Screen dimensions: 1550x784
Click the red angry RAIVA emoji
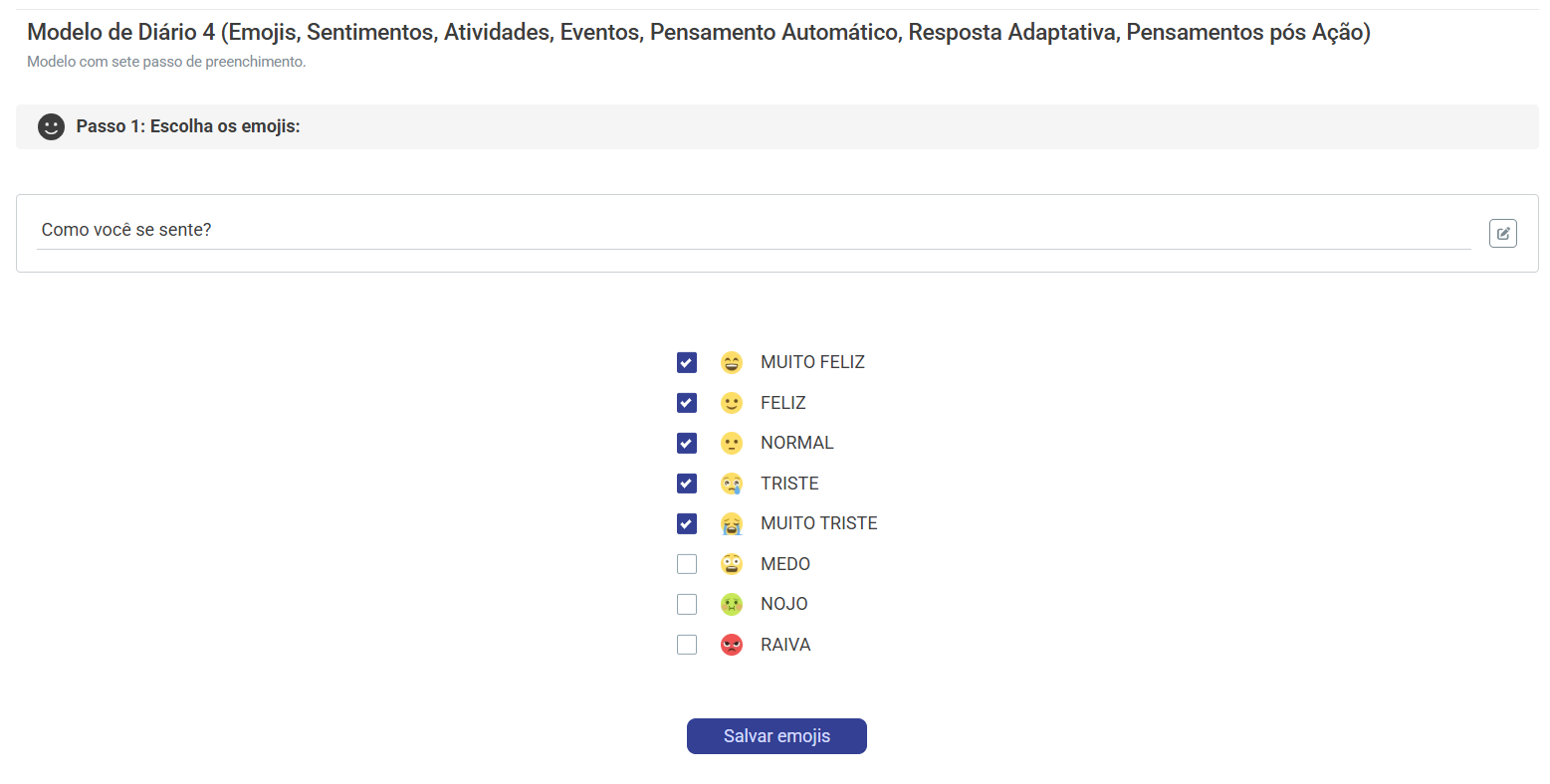tap(732, 645)
